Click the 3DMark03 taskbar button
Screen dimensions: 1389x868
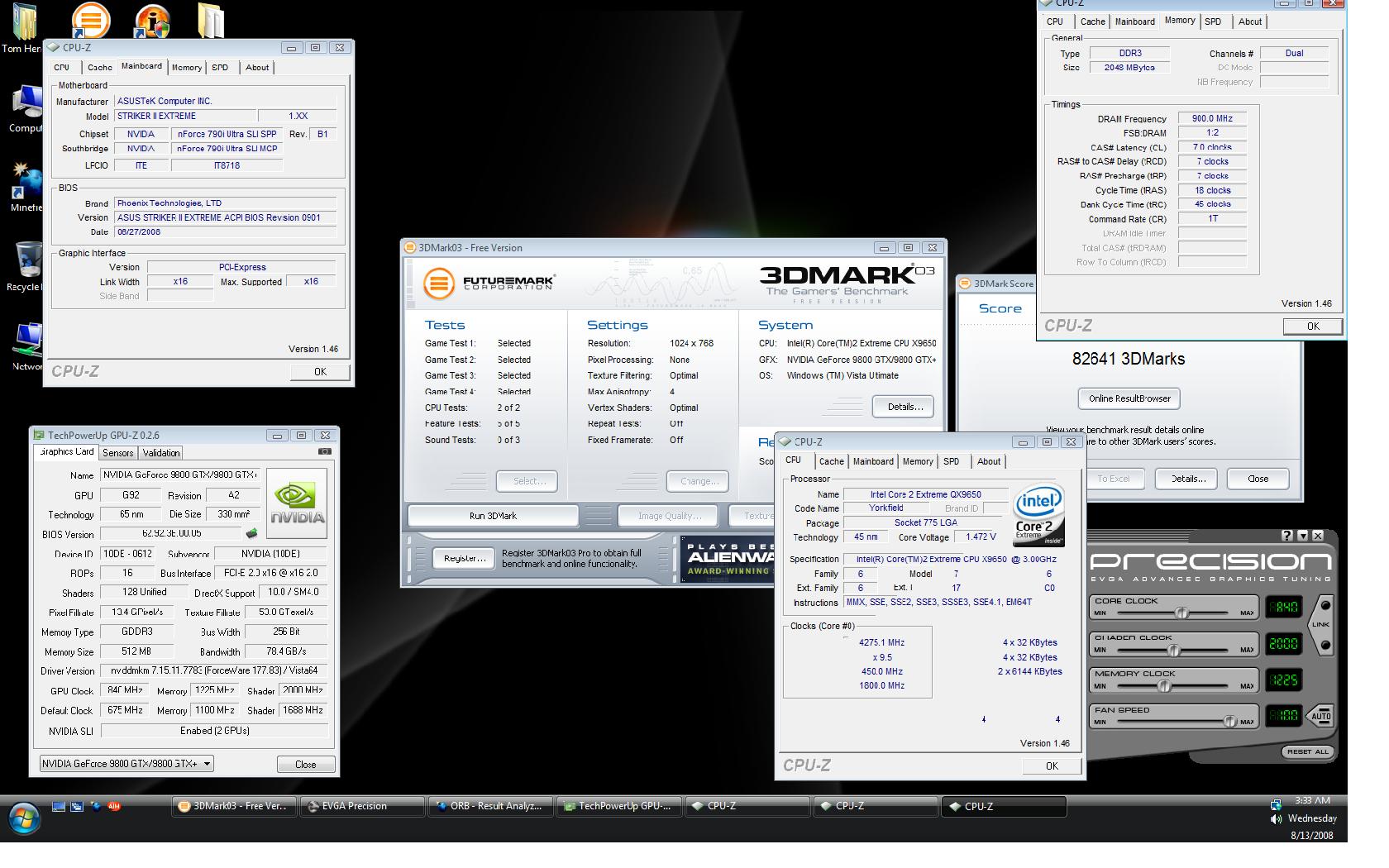[234, 806]
